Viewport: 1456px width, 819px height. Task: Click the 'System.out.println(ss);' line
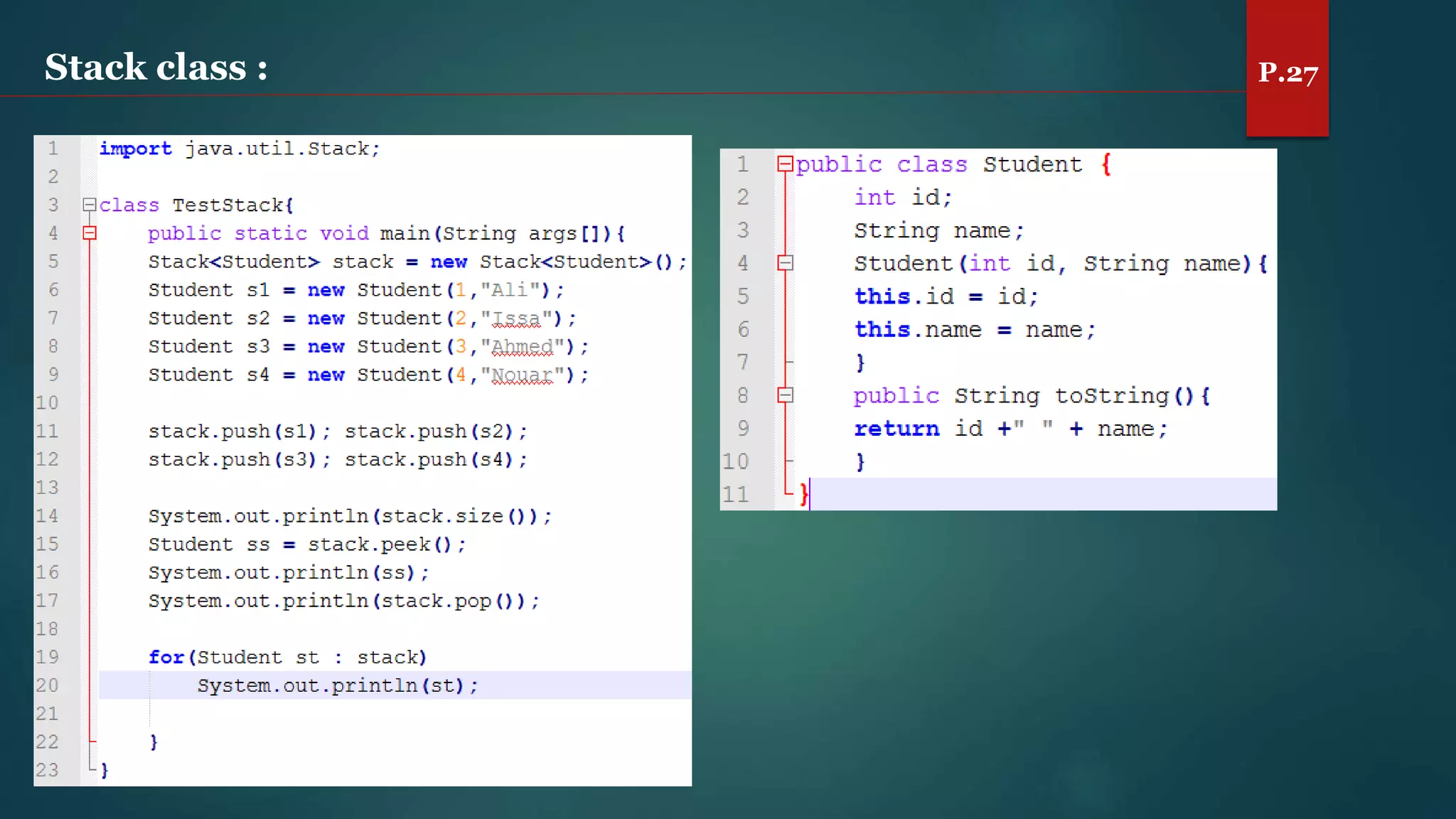point(289,573)
